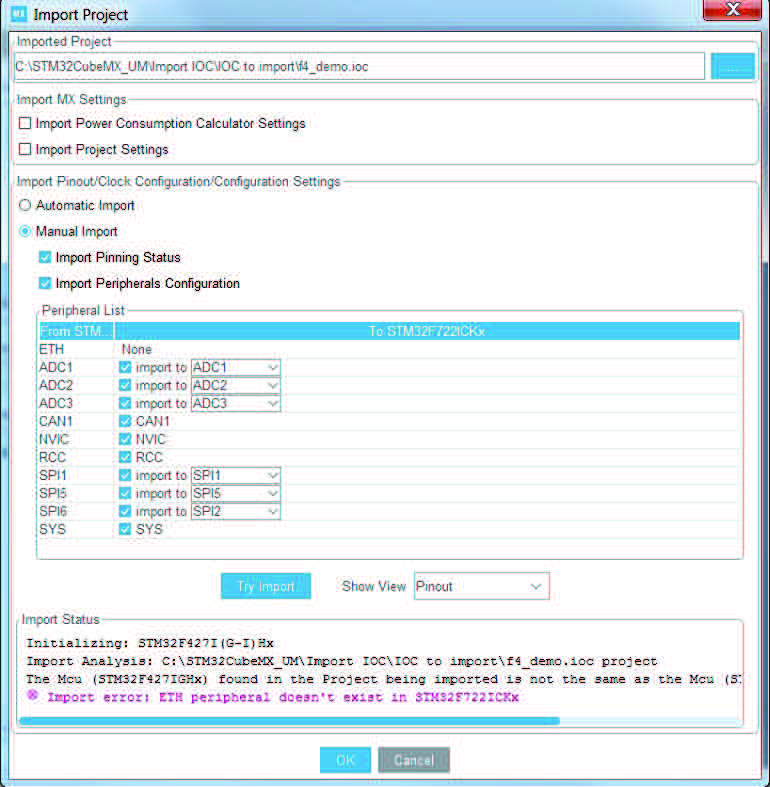This screenshot has height=787, width=770.
Task: Toggle the ADC3 import checkbox
Action: [125, 404]
